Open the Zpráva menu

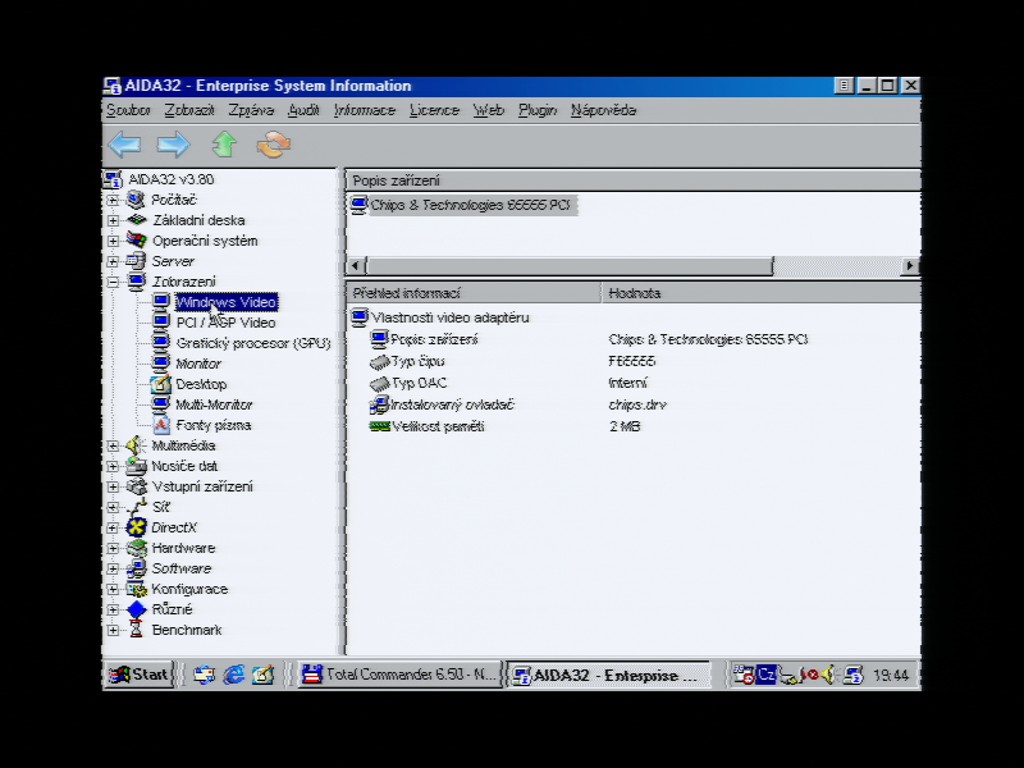251,110
